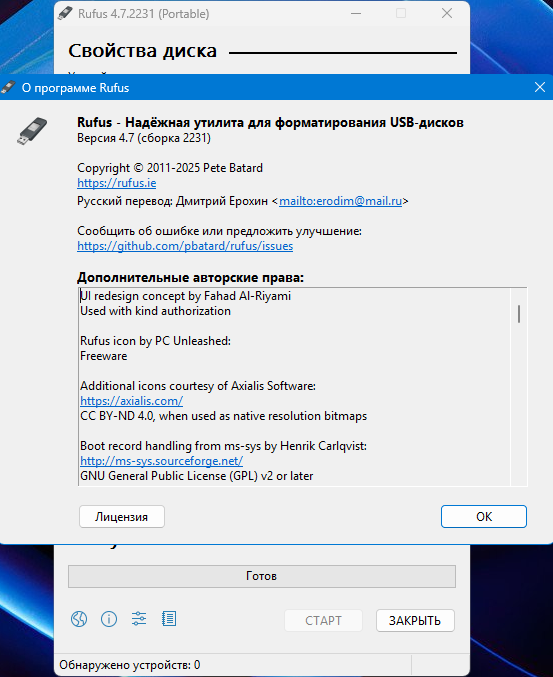
Task: Open advanced settings sliders icon in Rufus
Action: [x=139, y=620]
